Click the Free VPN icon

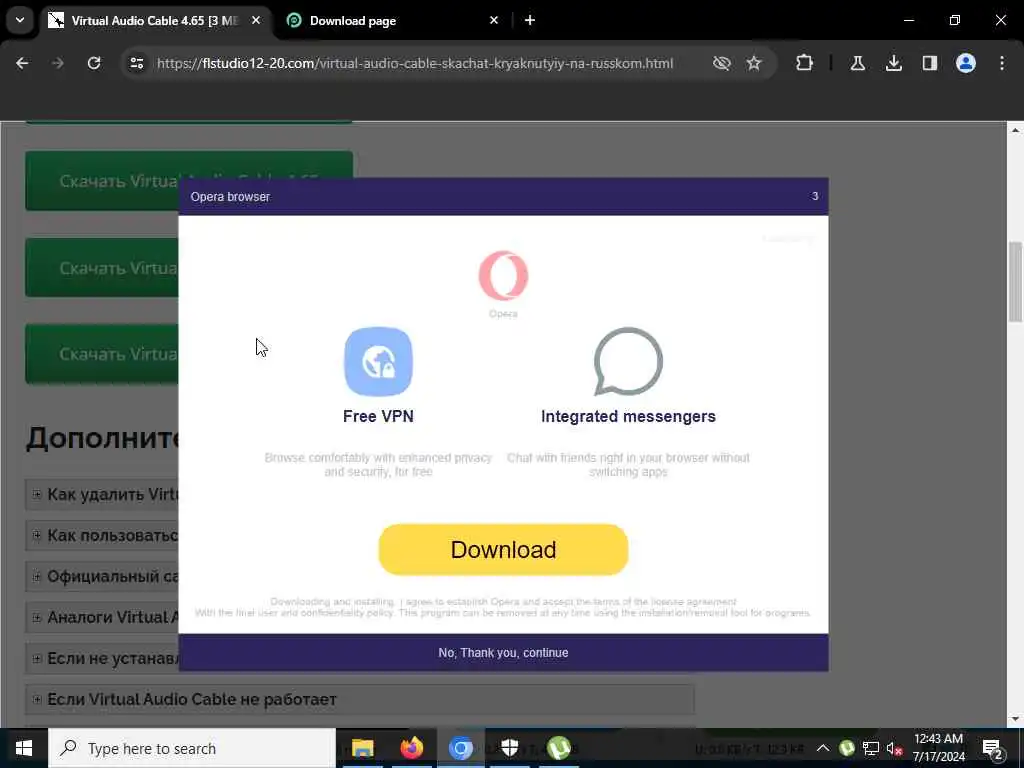coord(378,362)
